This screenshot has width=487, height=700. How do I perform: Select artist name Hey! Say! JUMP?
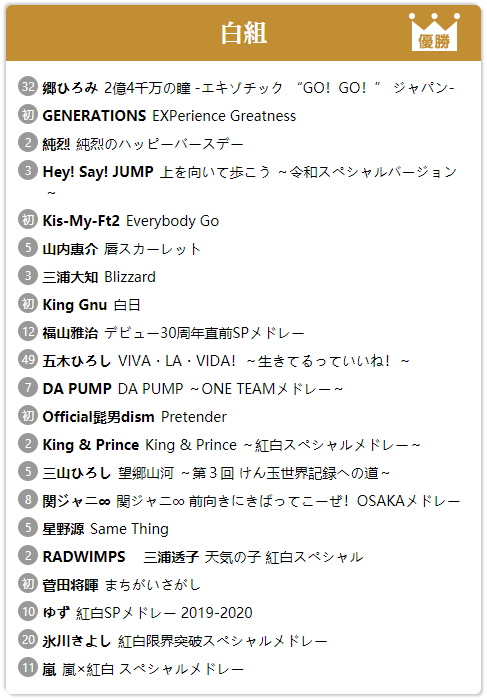point(98,172)
